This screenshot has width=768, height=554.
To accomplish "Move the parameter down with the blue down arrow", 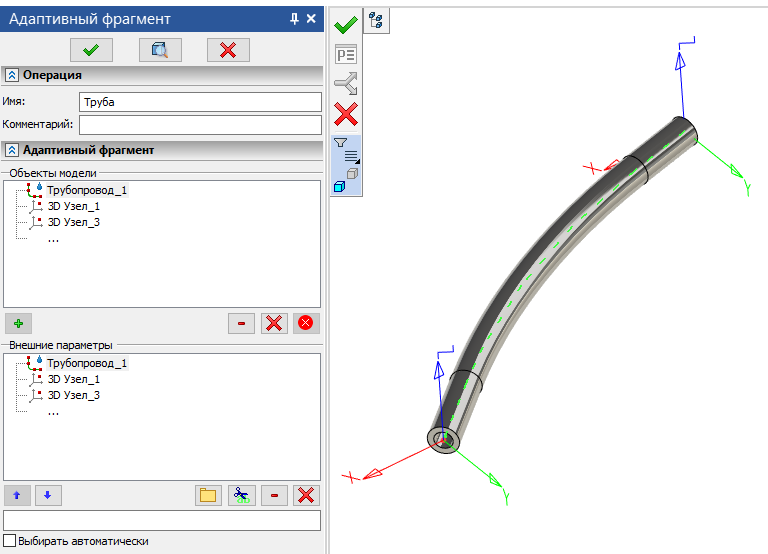I will coord(48,495).
